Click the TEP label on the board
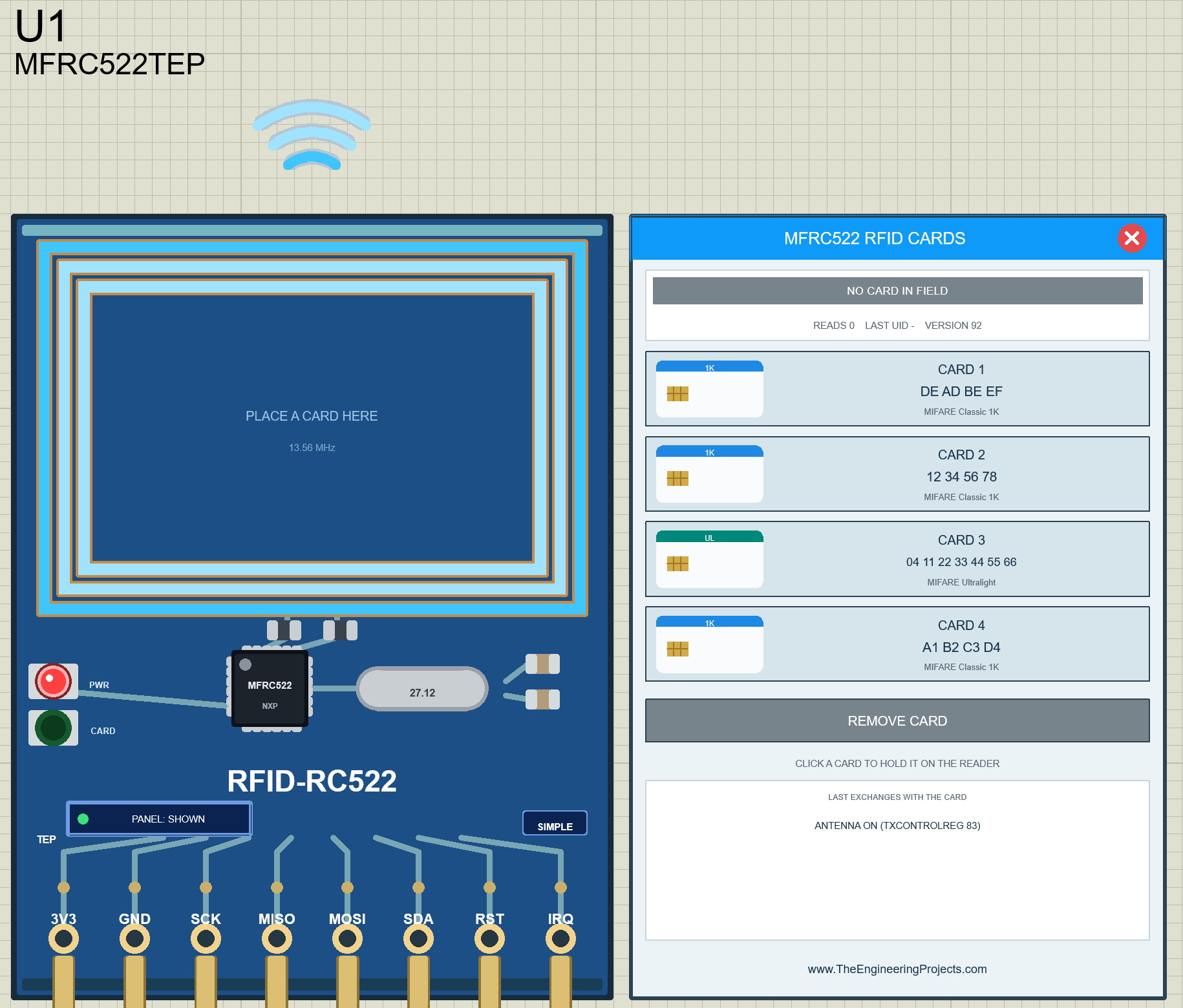 pyautogui.click(x=46, y=839)
